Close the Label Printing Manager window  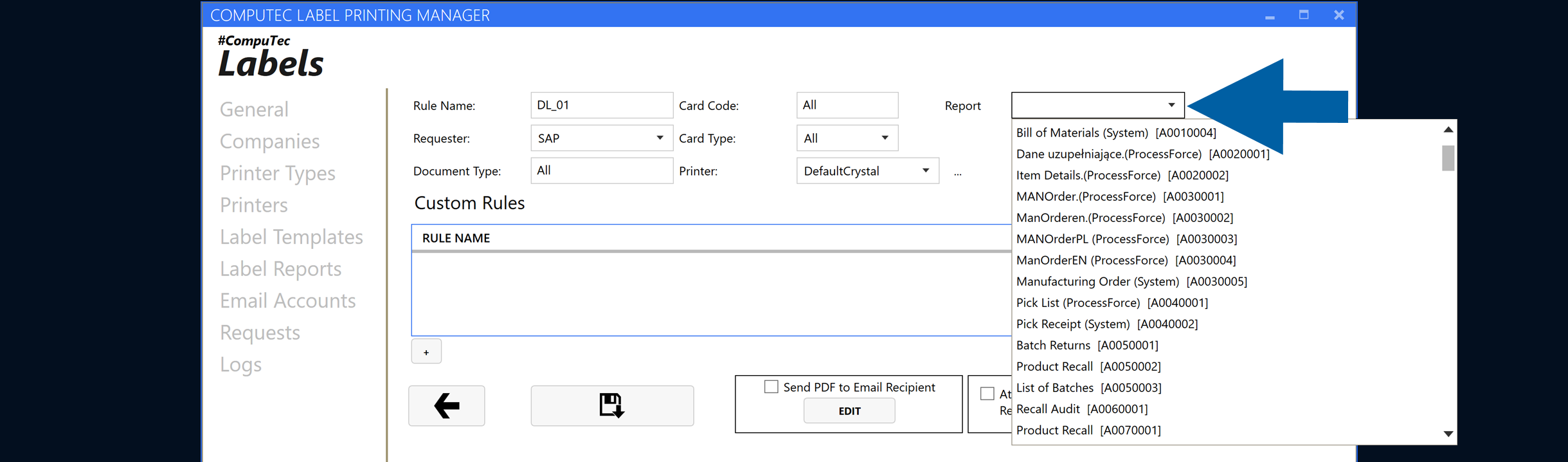point(1338,15)
